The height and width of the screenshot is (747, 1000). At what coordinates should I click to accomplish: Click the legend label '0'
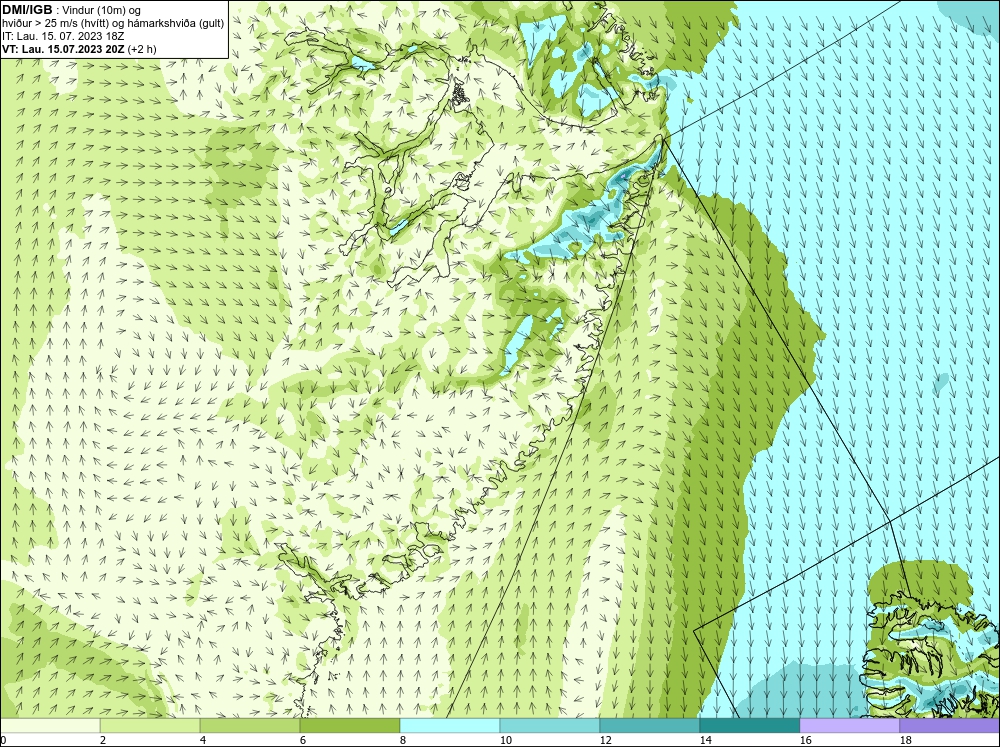point(4,740)
